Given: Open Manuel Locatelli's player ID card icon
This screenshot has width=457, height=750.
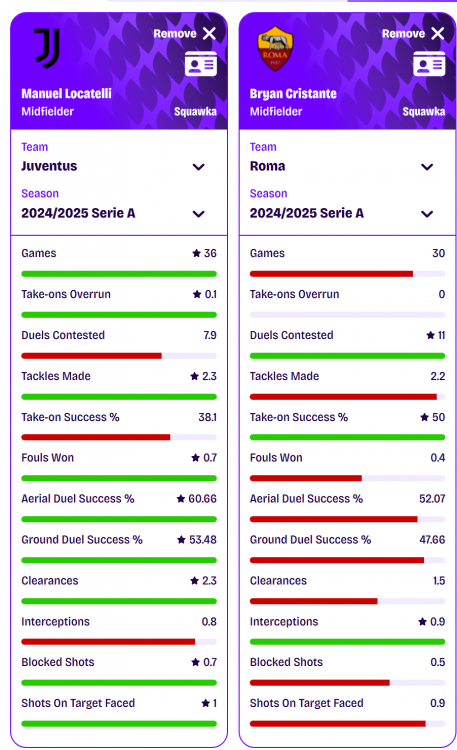Looking at the screenshot, I should 201,64.
